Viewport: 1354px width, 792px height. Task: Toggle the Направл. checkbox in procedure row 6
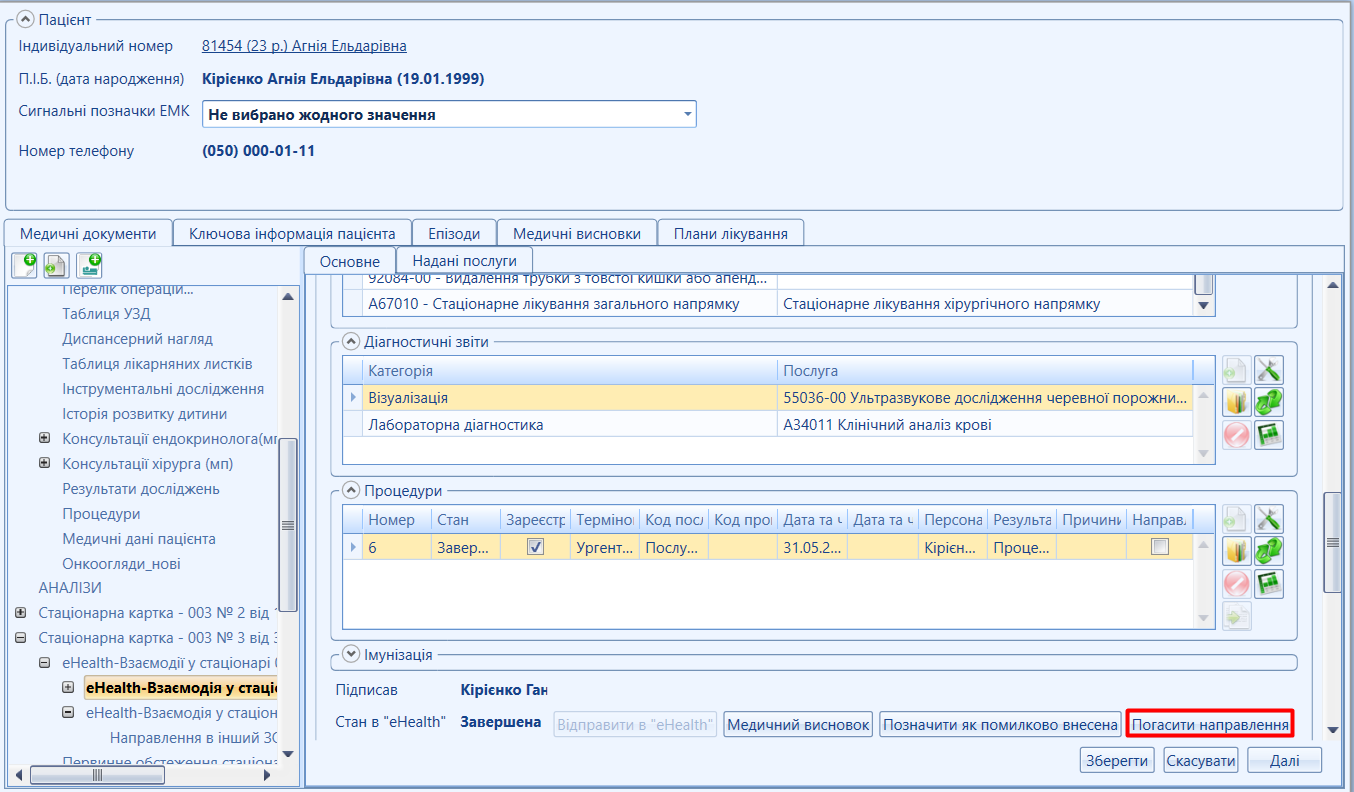click(1159, 547)
